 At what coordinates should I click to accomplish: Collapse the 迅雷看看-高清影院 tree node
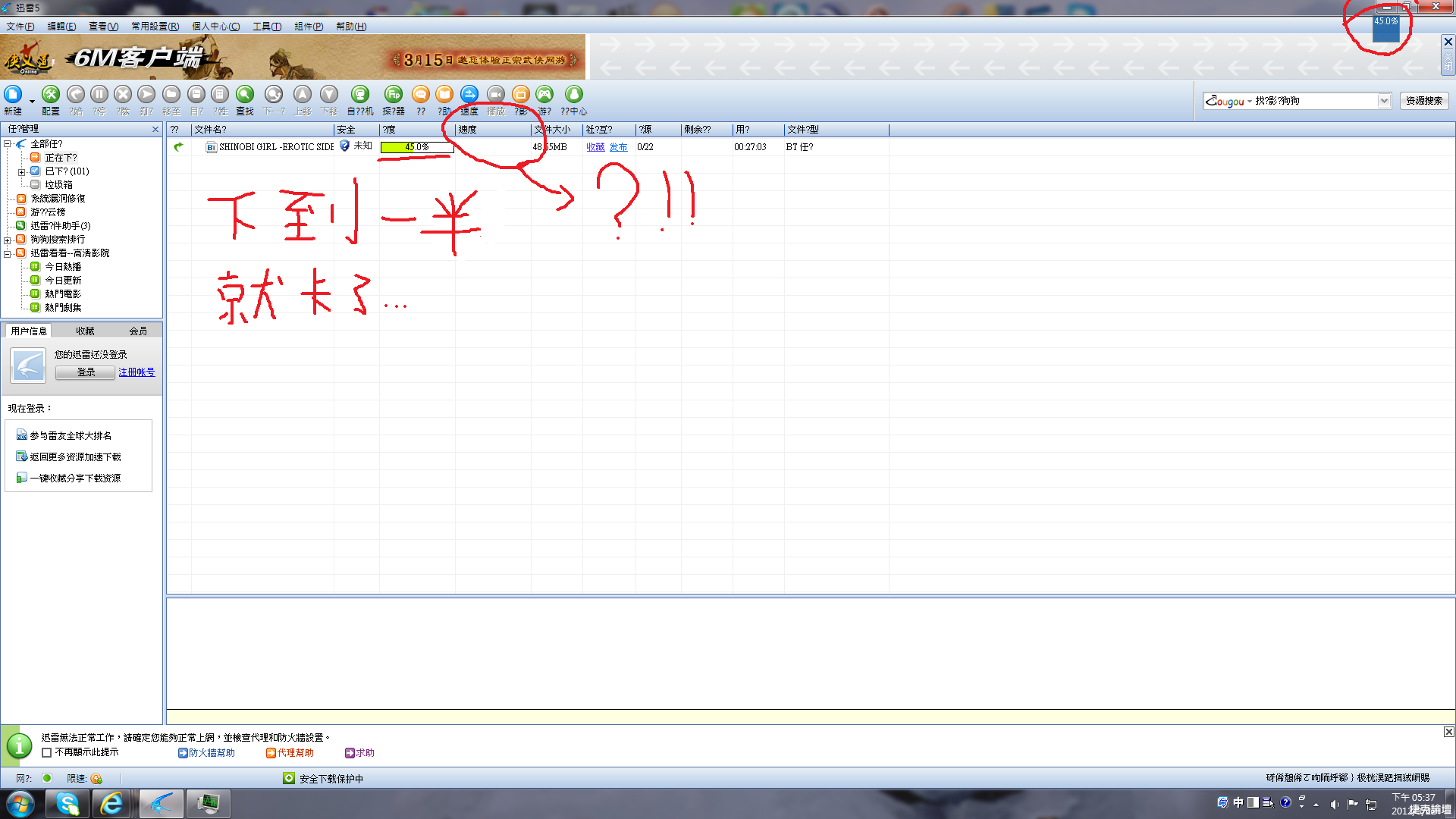click(x=8, y=254)
